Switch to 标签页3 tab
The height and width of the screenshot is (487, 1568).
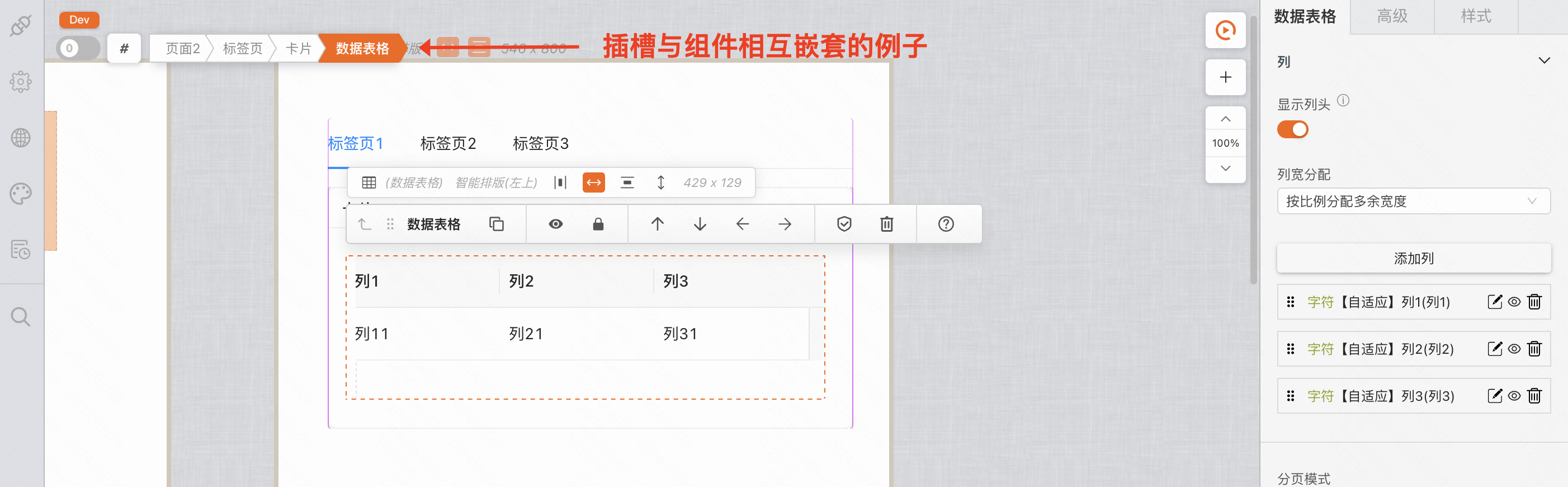(x=541, y=143)
